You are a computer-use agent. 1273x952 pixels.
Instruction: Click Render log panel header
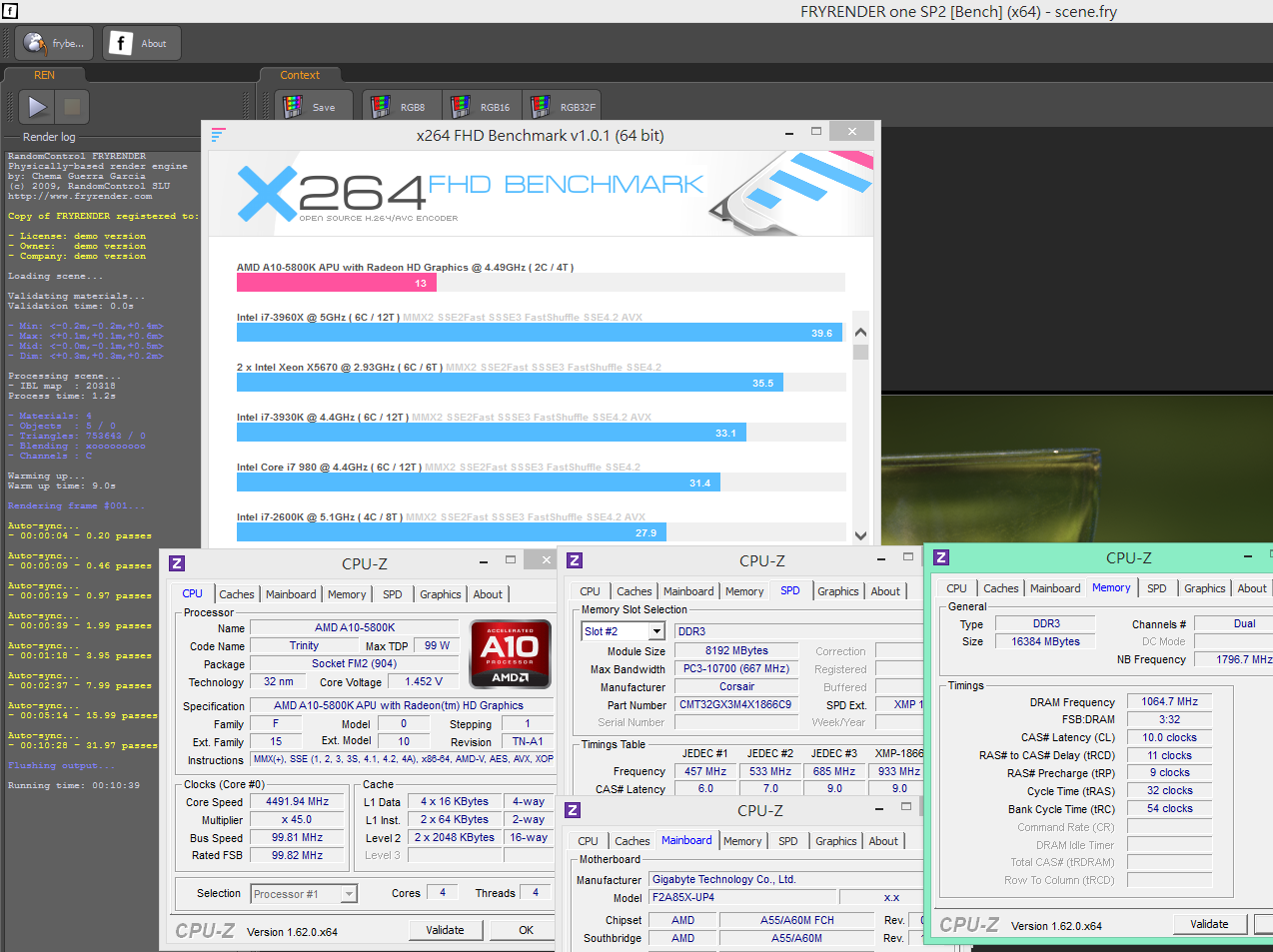point(49,137)
